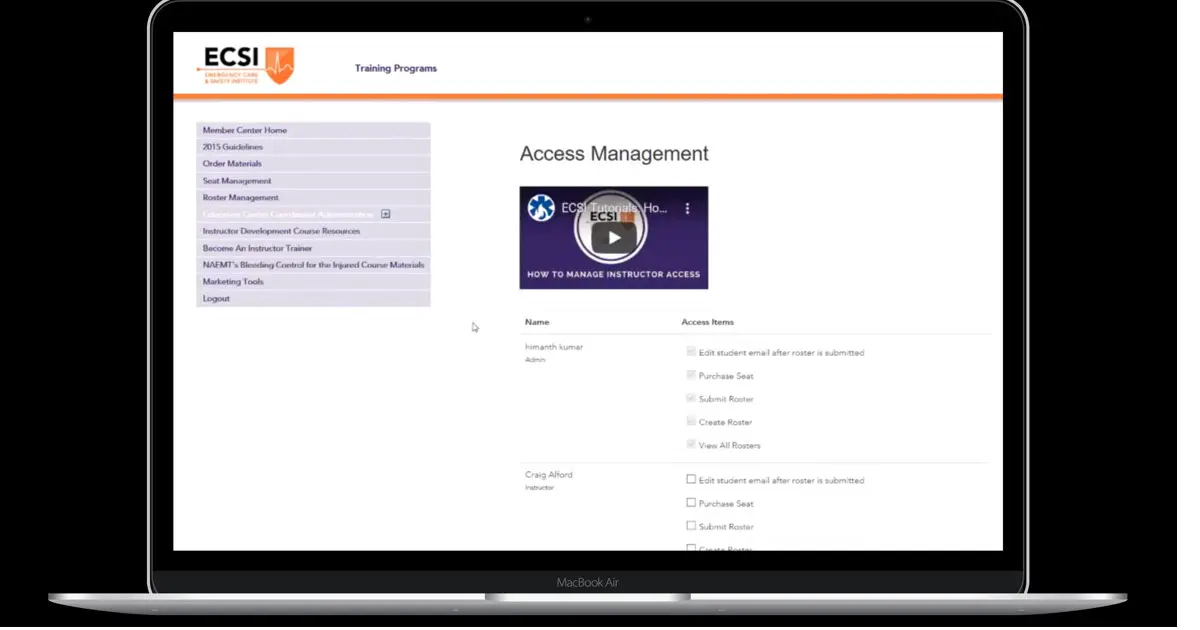Open Instructor Development Course Resources
The width and height of the screenshot is (1200, 630).
pos(281,231)
